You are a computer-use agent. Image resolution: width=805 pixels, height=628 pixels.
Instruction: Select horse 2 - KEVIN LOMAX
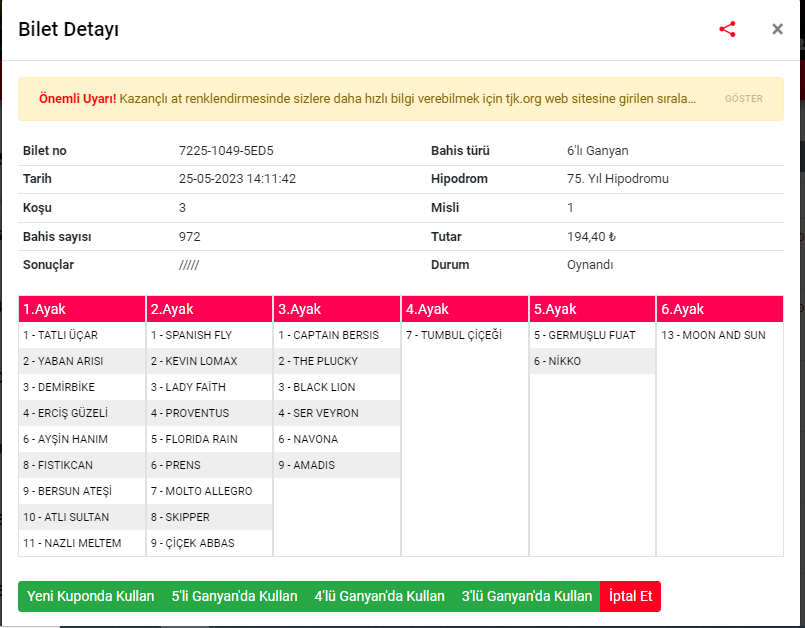tap(209, 361)
